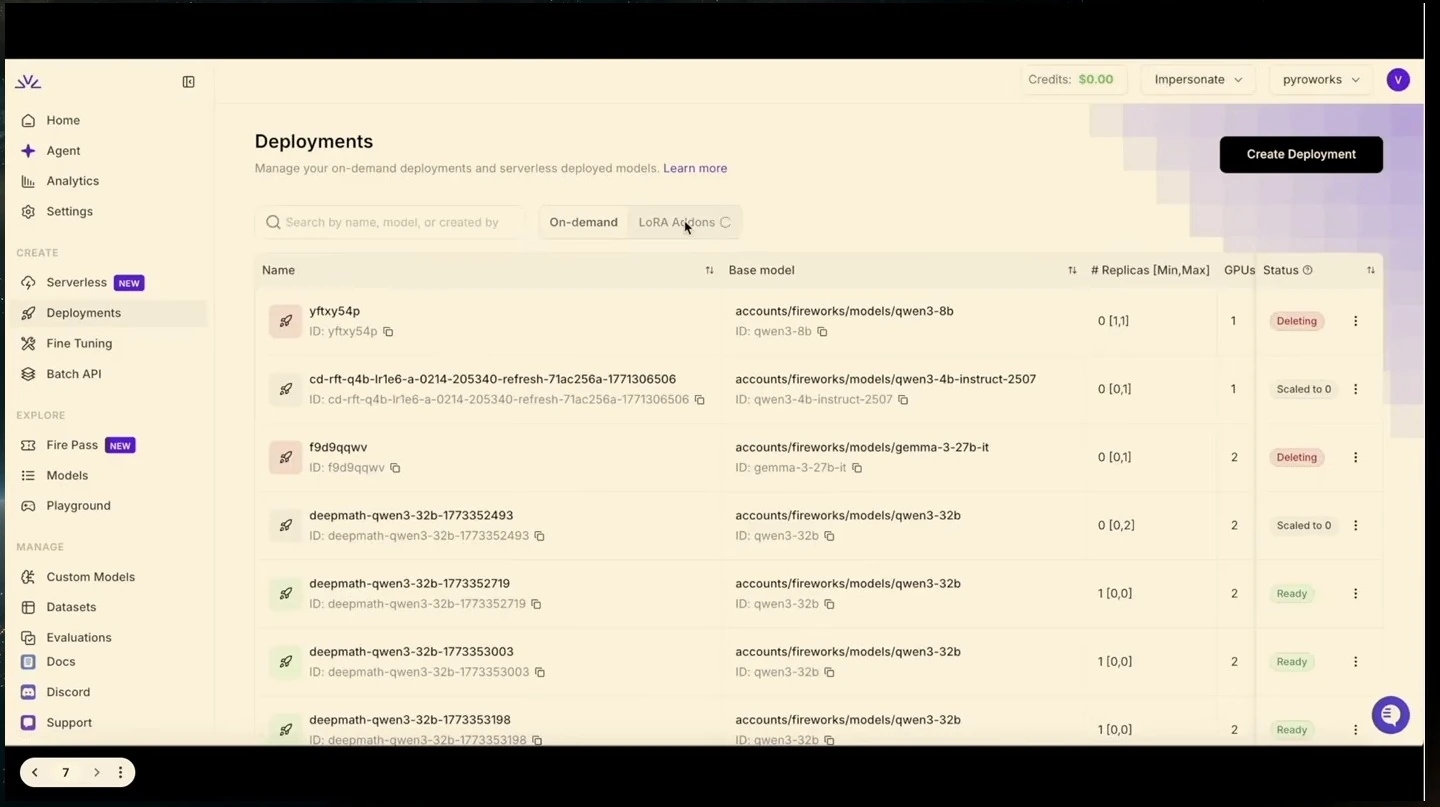
Task: Follow the Learn more link
Action: point(695,168)
